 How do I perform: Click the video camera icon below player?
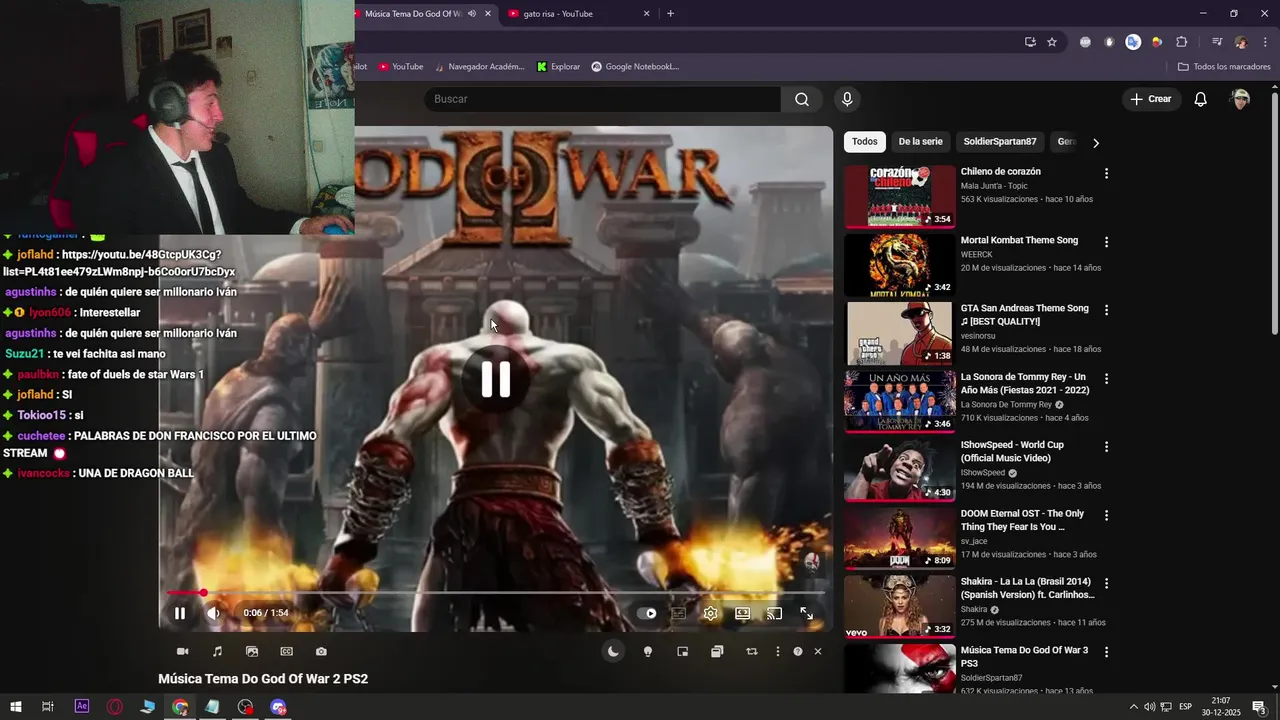coord(182,651)
